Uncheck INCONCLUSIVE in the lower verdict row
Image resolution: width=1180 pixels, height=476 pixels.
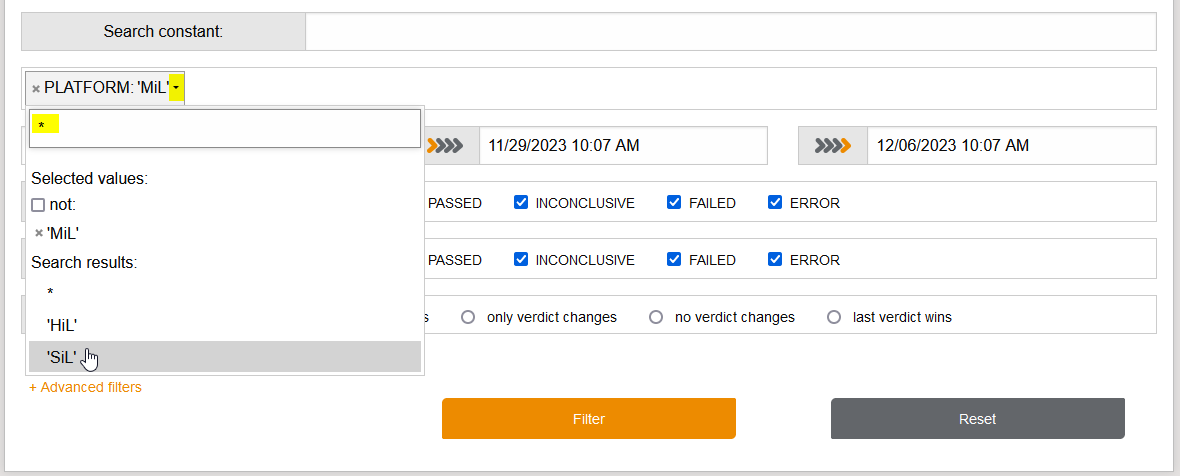click(x=521, y=260)
